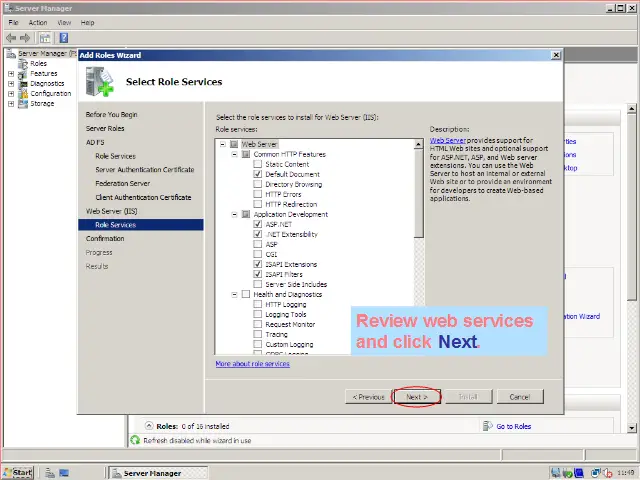
Task: Click the Next > button
Action: [x=416, y=397]
